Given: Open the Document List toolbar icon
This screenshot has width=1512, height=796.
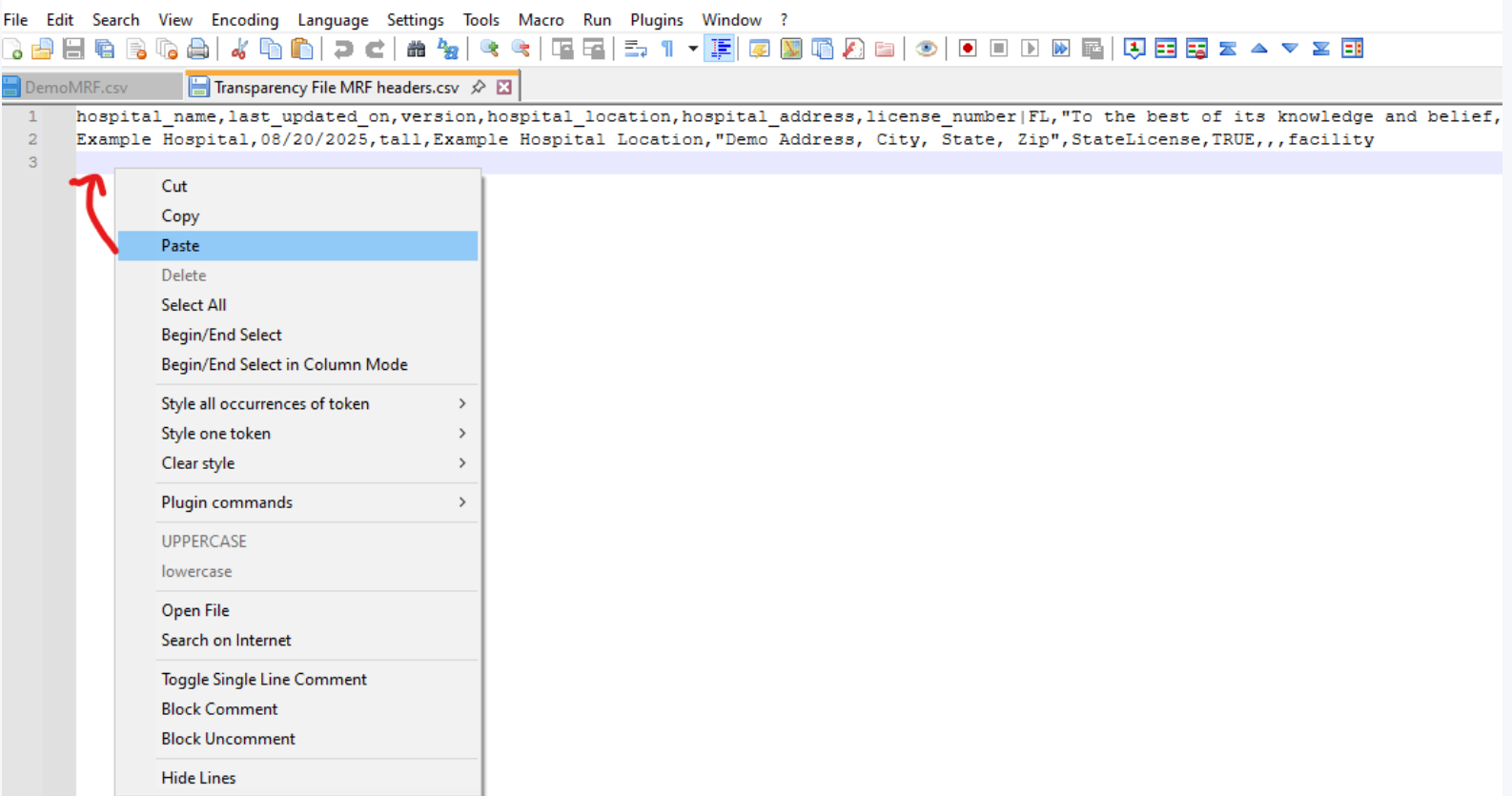Looking at the screenshot, I should point(822,49).
